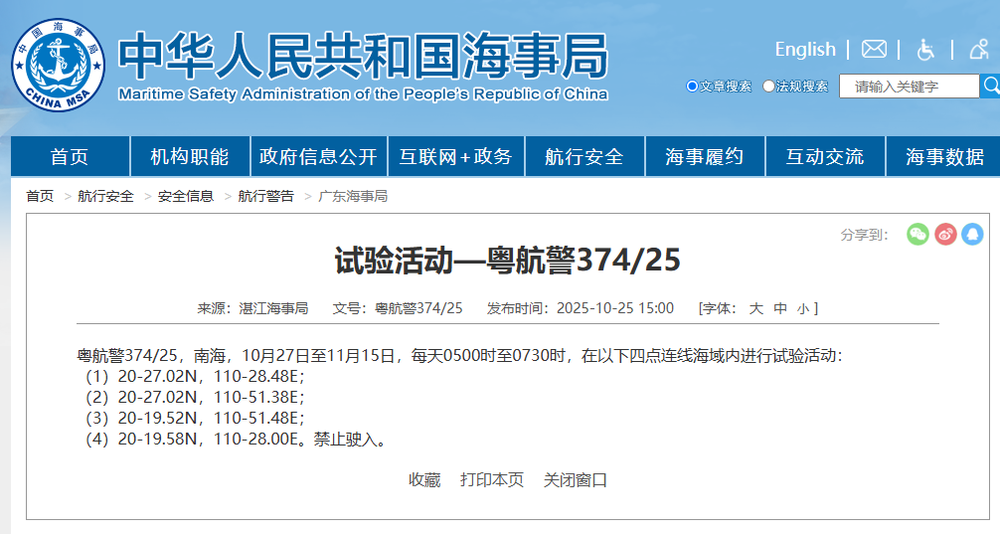Viewport: 1000px width, 534px height.
Task: Click 关闭窗口 to close the window
Action: point(575,480)
